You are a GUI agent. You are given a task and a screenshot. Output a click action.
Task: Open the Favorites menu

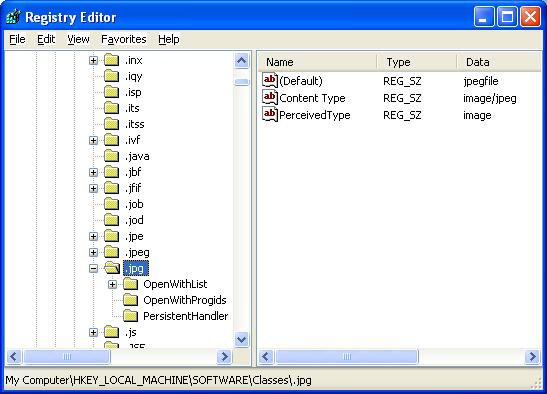(x=123, y=39)
